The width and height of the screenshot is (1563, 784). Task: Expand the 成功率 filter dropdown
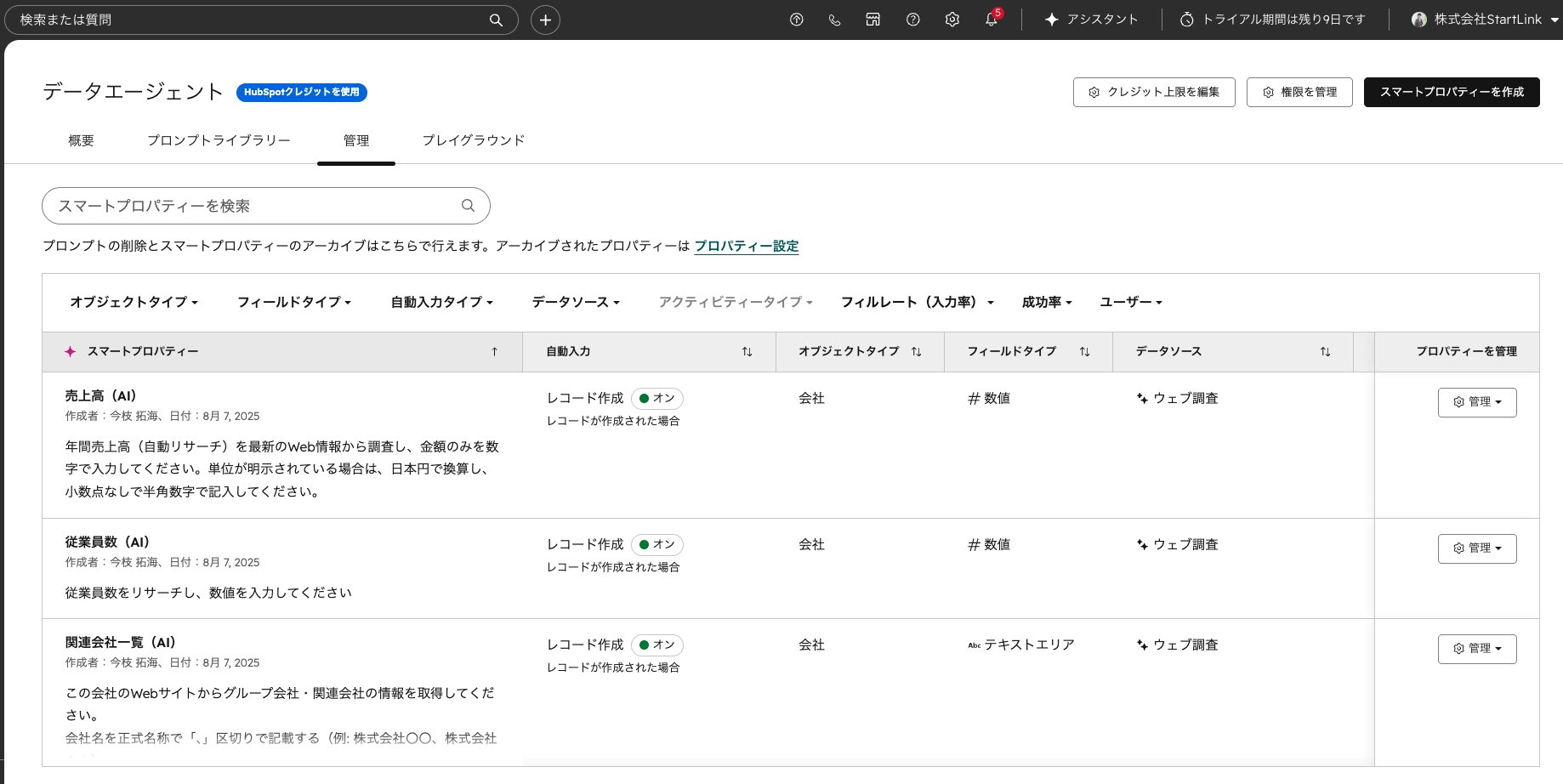(1047, 302)
